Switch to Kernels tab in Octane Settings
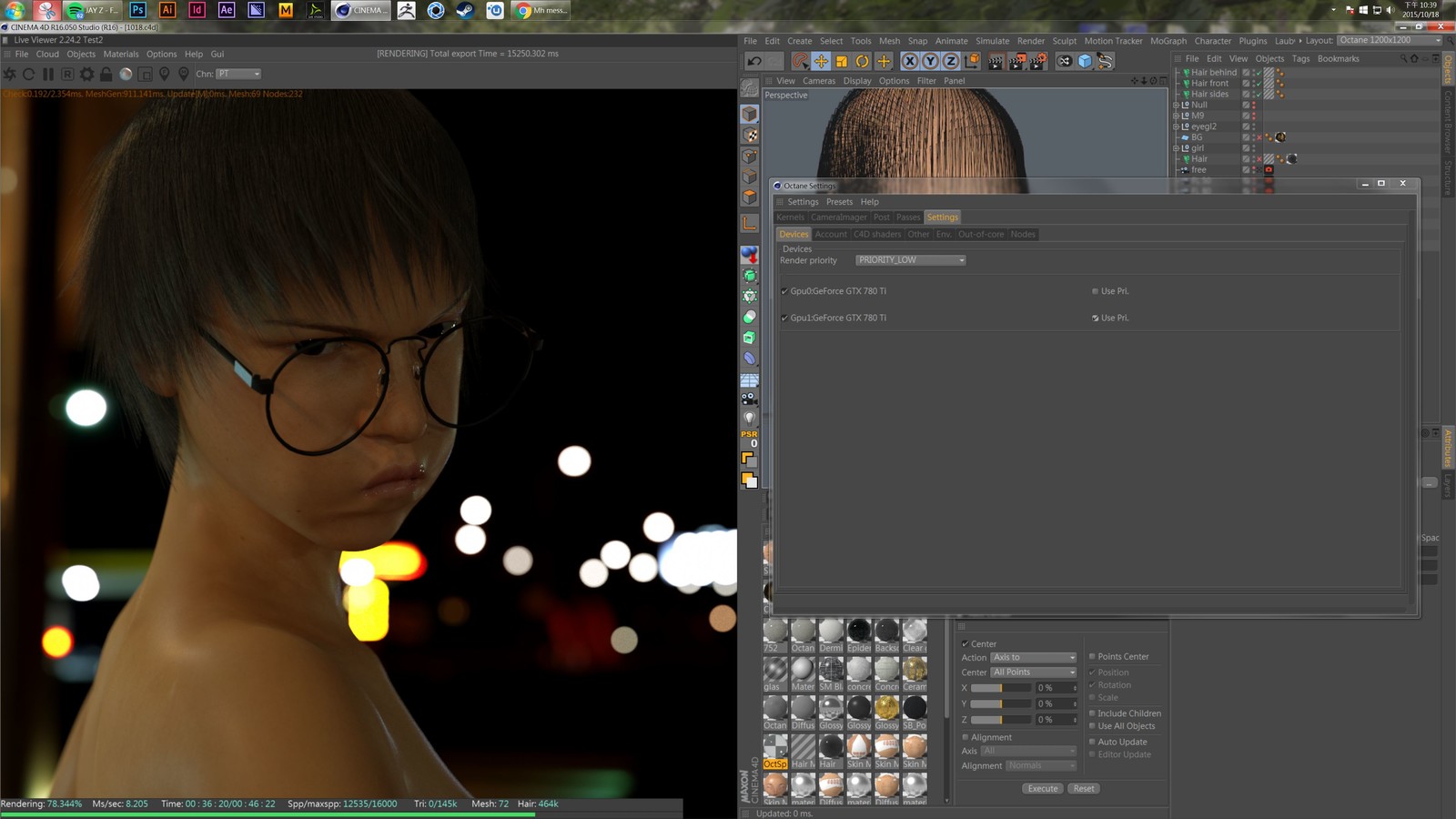1456x819 pixels. click(790, 217)
